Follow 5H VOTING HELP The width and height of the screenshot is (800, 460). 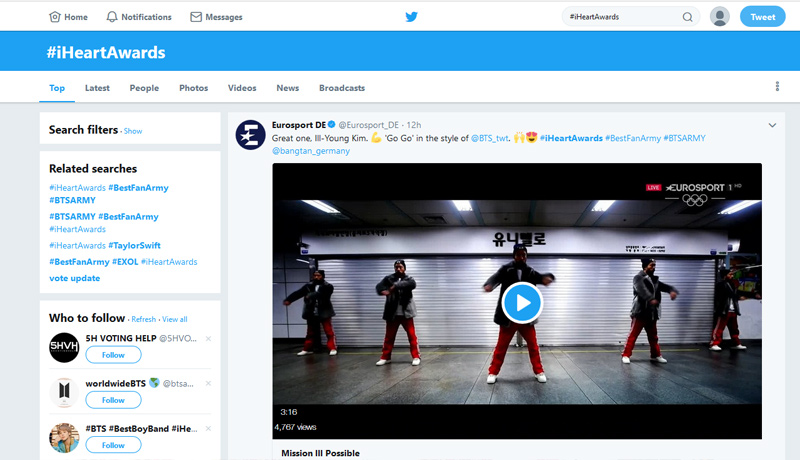(113, 355)
